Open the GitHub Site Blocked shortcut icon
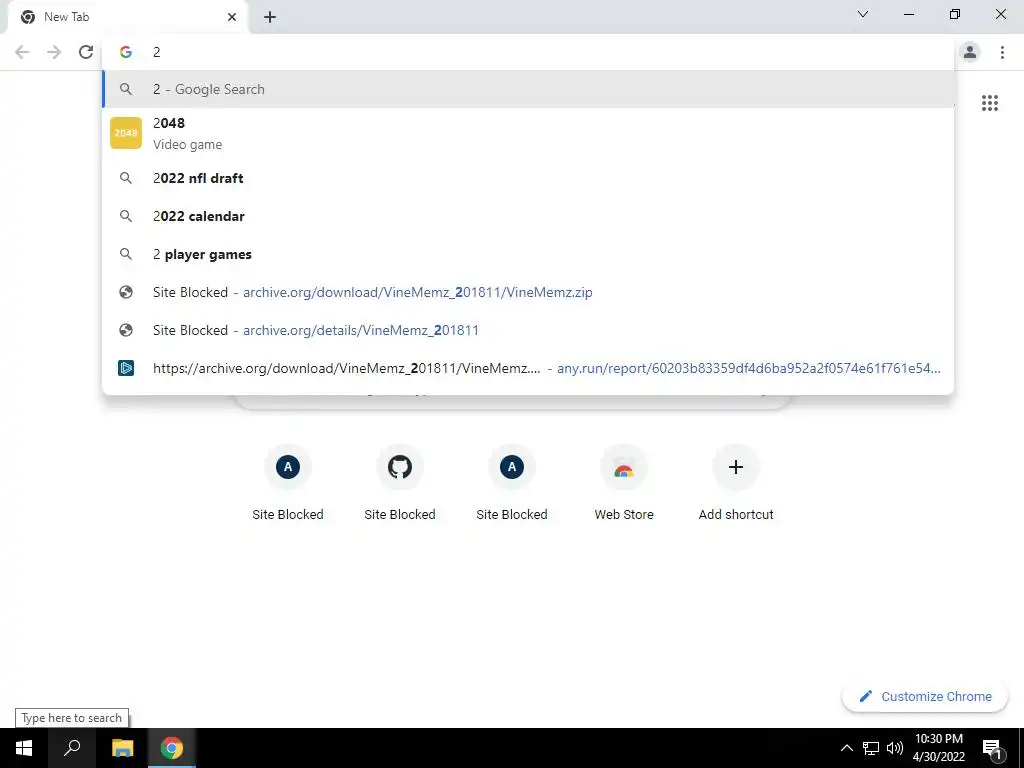1024x768 pixels. [400, 467]
